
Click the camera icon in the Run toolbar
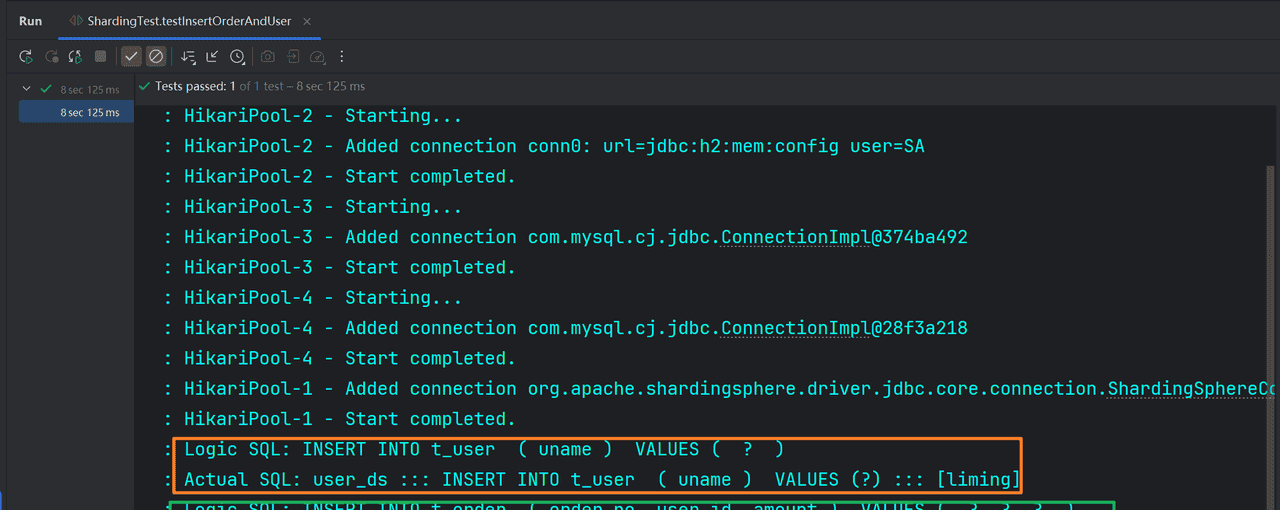(x=268, y=57)
